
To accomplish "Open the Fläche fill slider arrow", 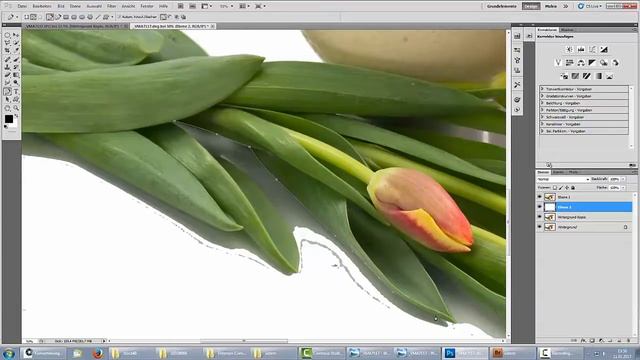I will coord(623,188).
